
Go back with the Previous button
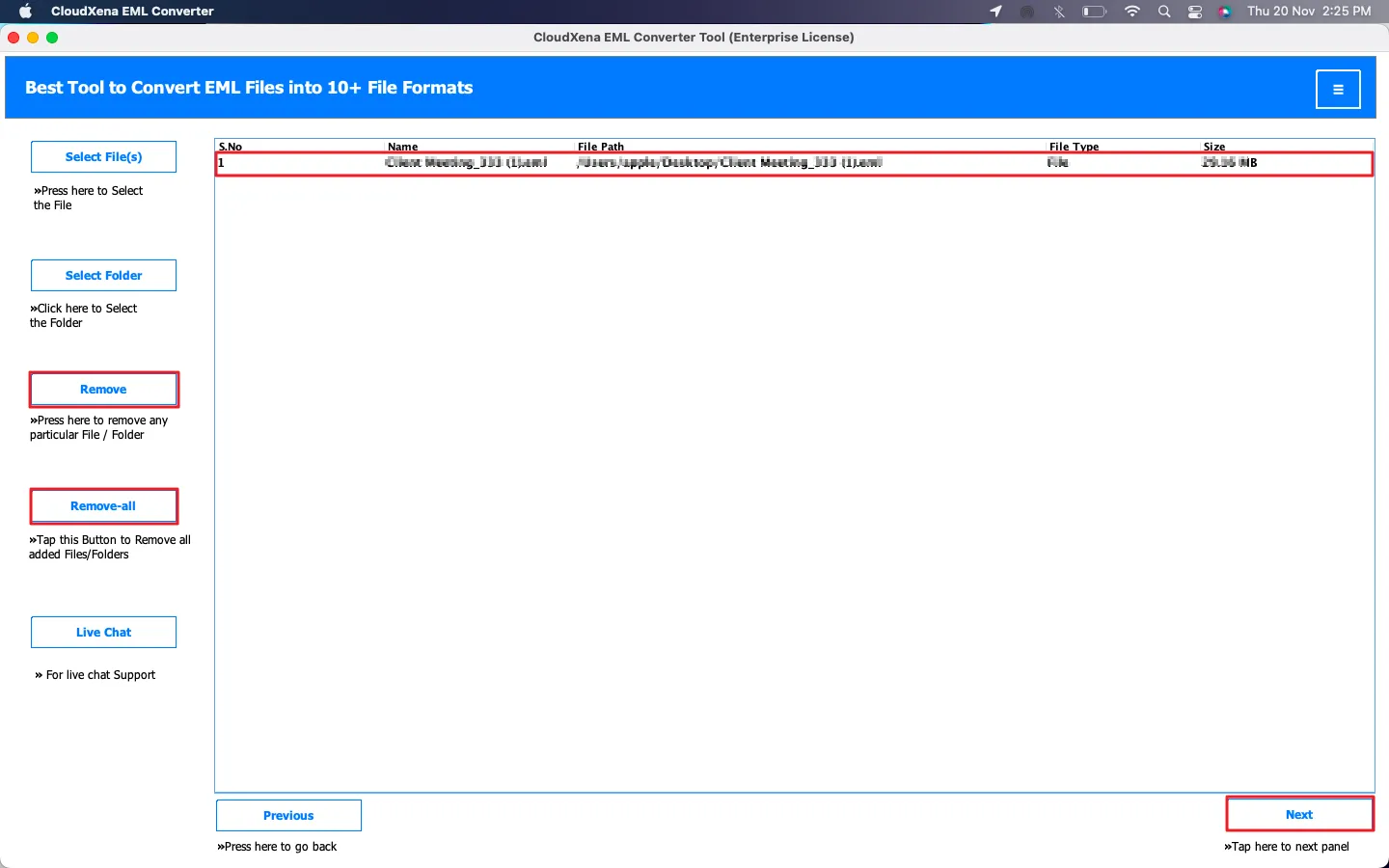288,816
